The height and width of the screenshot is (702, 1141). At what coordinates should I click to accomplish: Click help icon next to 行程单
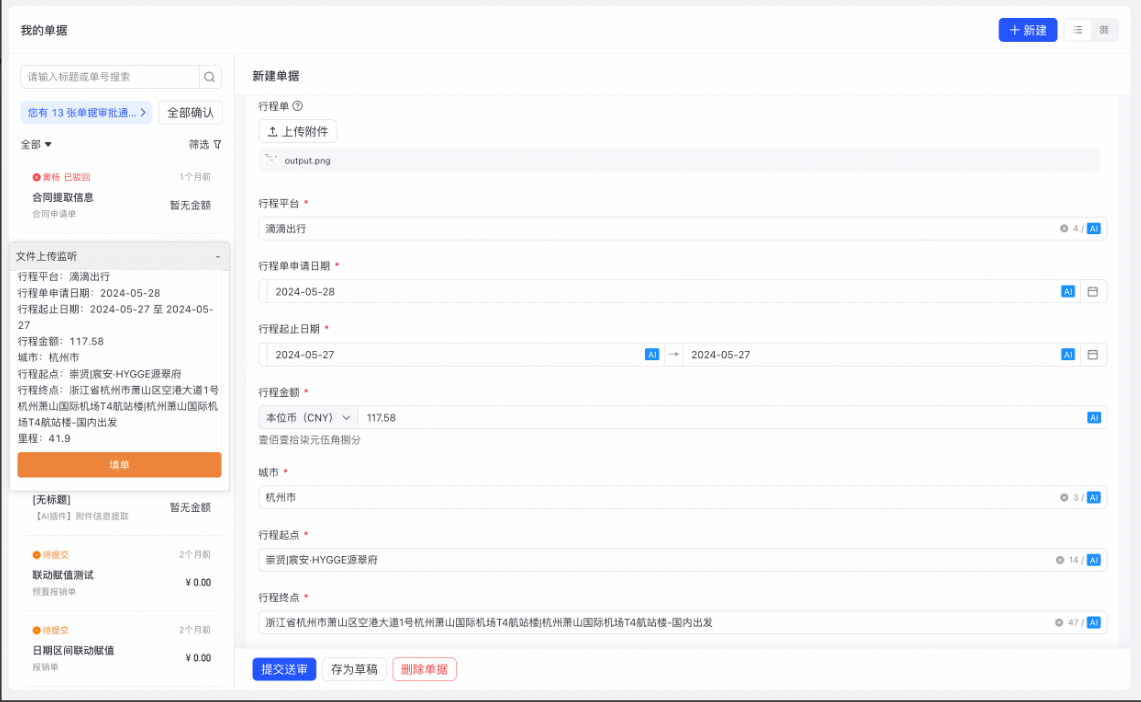click(297, 106)
